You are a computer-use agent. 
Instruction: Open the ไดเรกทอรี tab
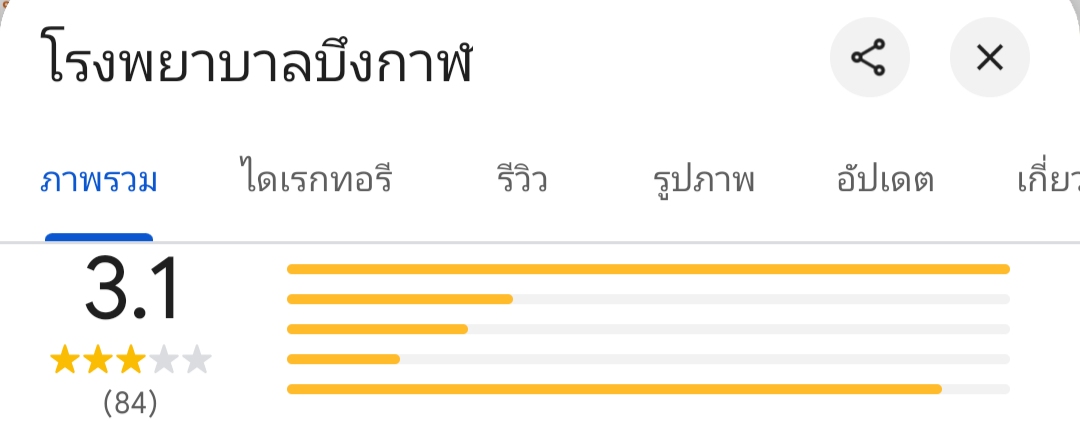coord(316,182)
